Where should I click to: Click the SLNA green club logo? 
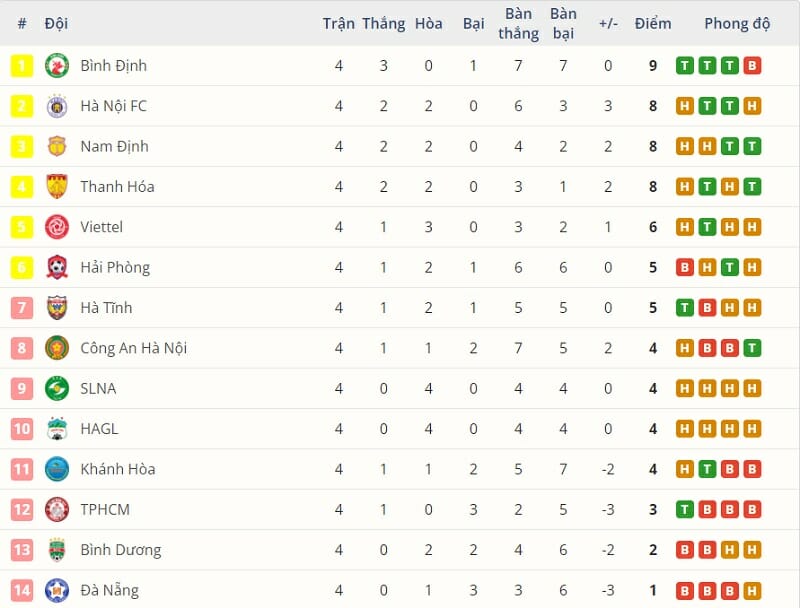coord(56,389)
